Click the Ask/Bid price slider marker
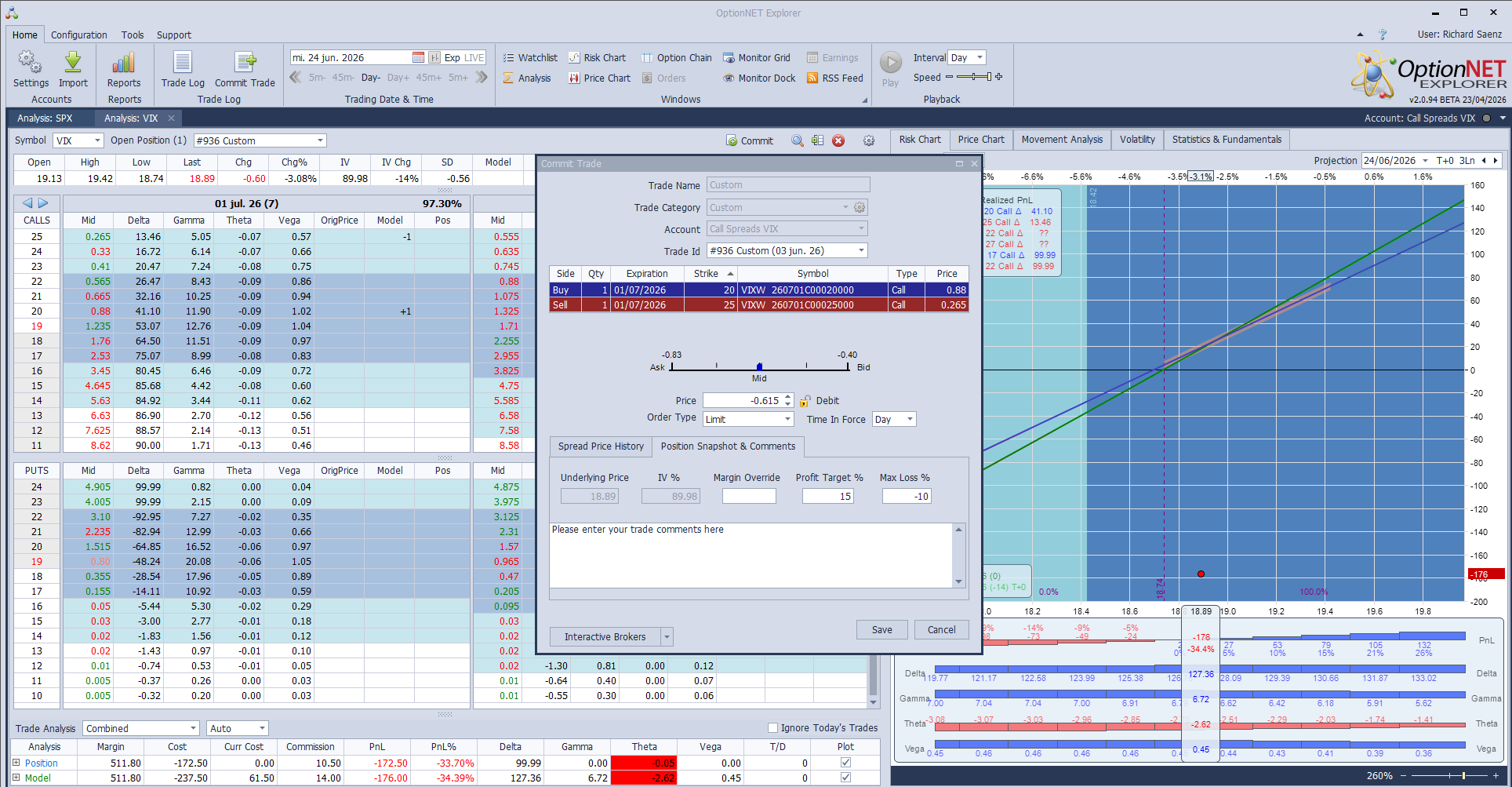The image size is (1512, 787). pyautogui.click(x=759, y=366)
